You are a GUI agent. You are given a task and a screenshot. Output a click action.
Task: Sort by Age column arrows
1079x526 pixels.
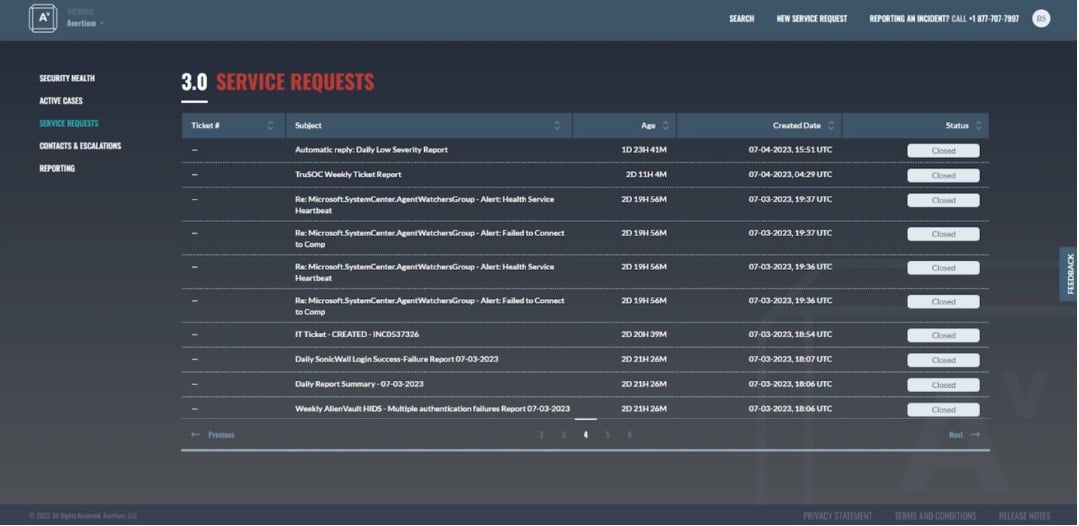point(665,125)
